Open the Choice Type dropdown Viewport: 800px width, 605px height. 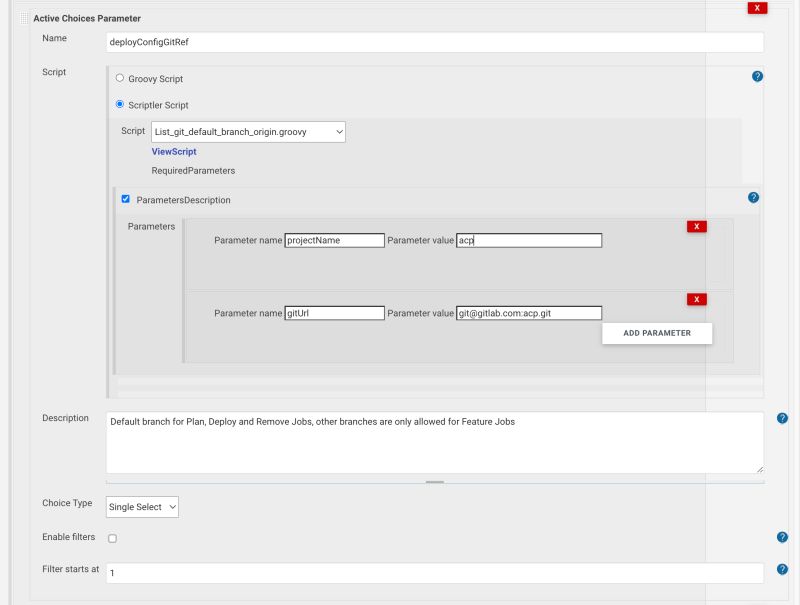click(141, 507)
